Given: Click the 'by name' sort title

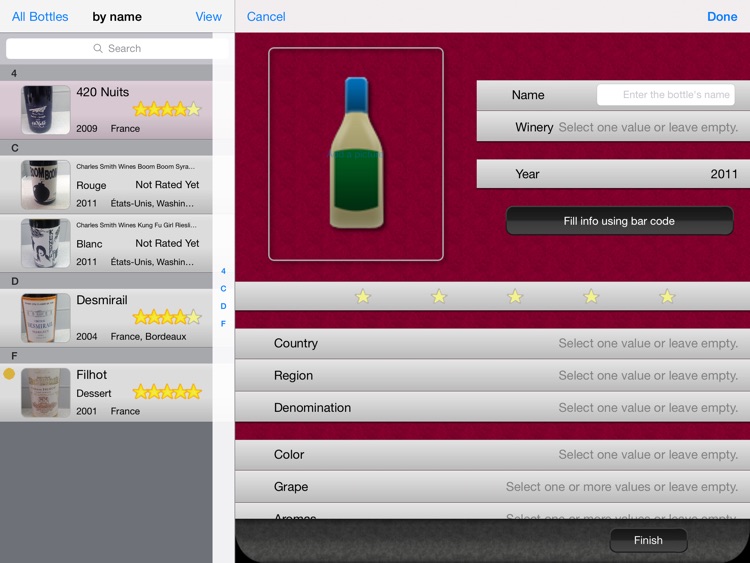Looking at the screenshot, I should click(117, 17).
